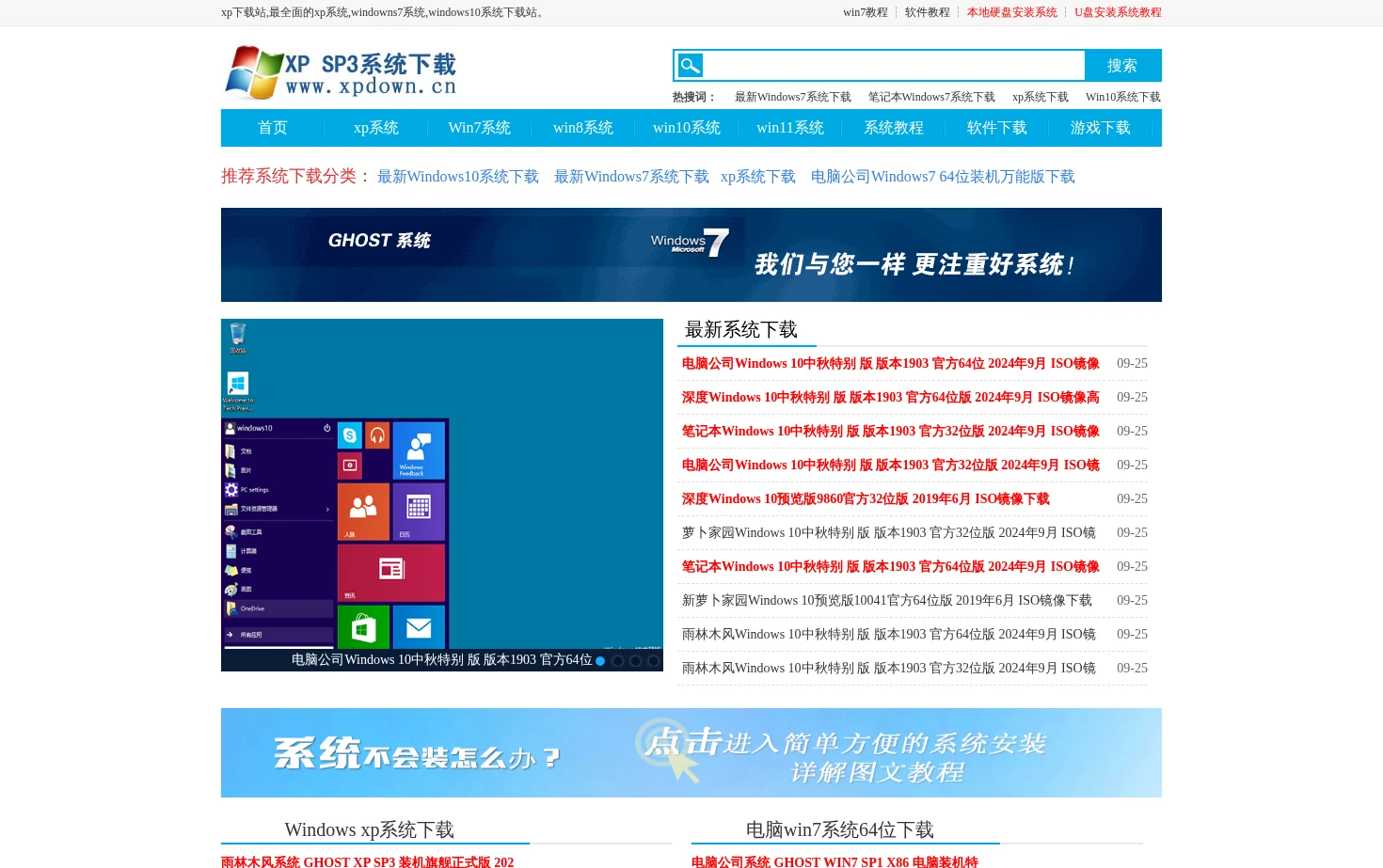This screenshot has width=1383, height=868.
Task: Open 雨林木风Windows 10中秋特别版 官方64位版 link
Action: coord(889,634)
